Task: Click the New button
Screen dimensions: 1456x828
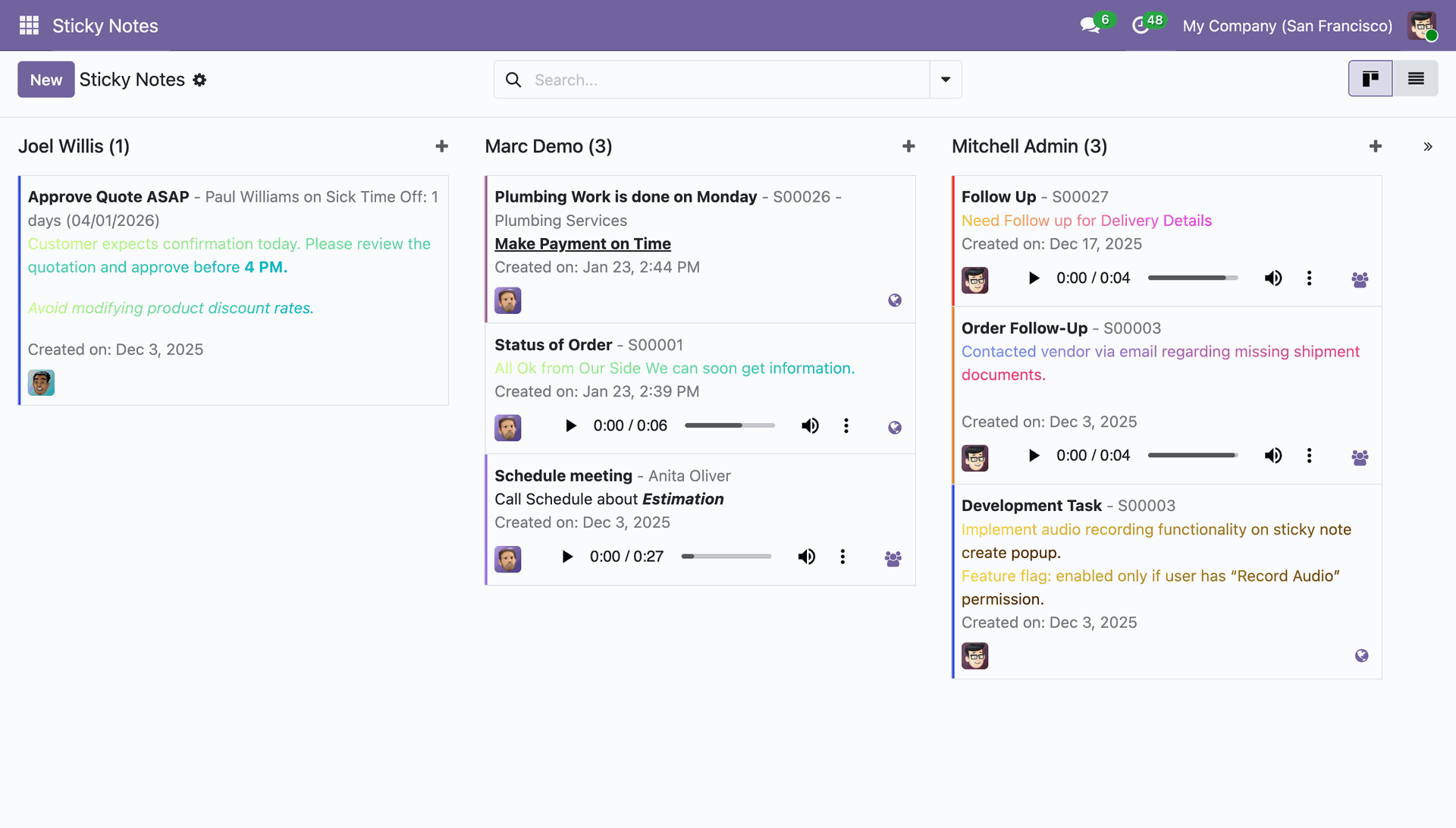Action: [x=46, y=80]
